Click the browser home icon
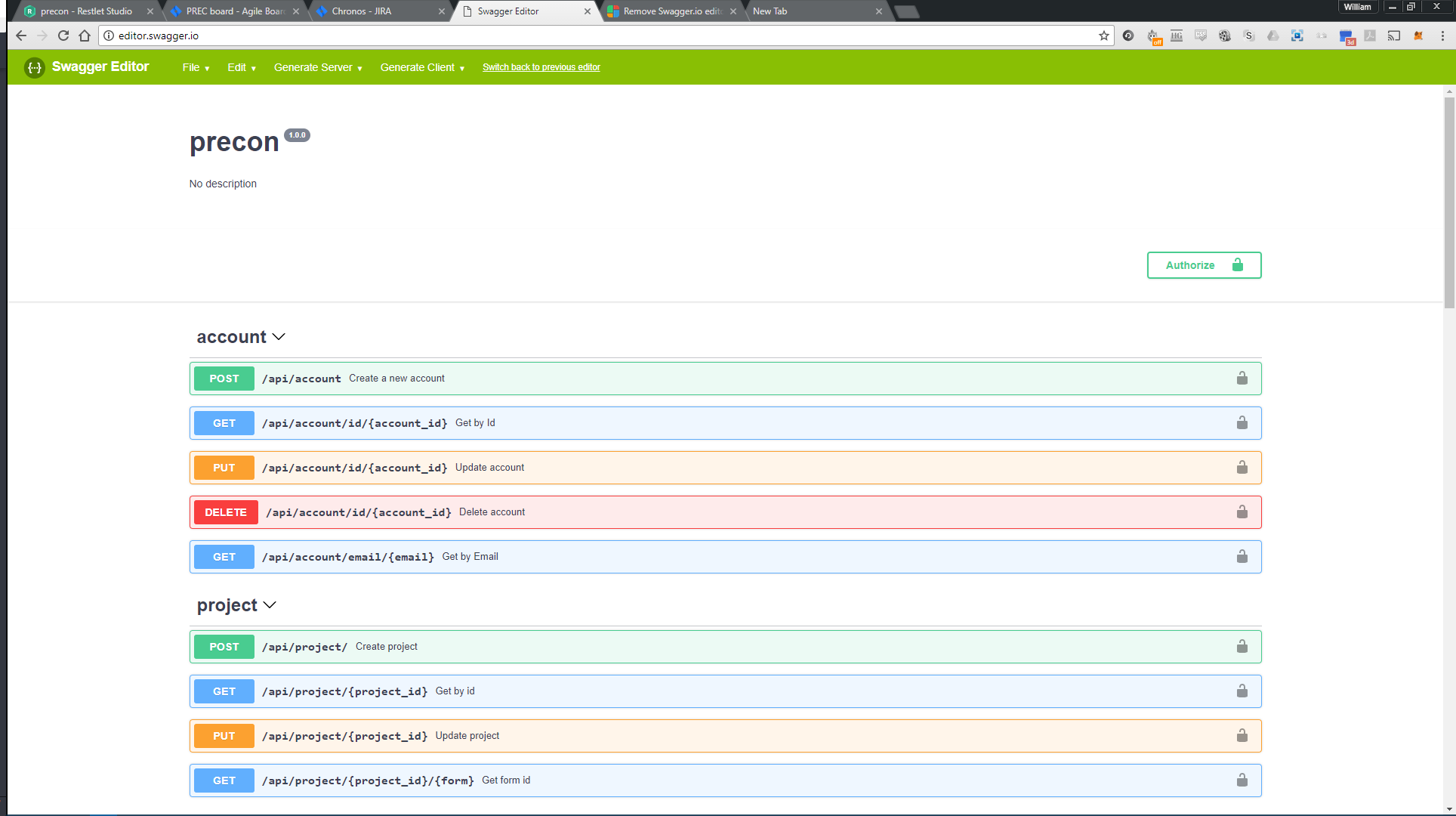This screenshot has width=1456, height=816. (x=83, y=35)
